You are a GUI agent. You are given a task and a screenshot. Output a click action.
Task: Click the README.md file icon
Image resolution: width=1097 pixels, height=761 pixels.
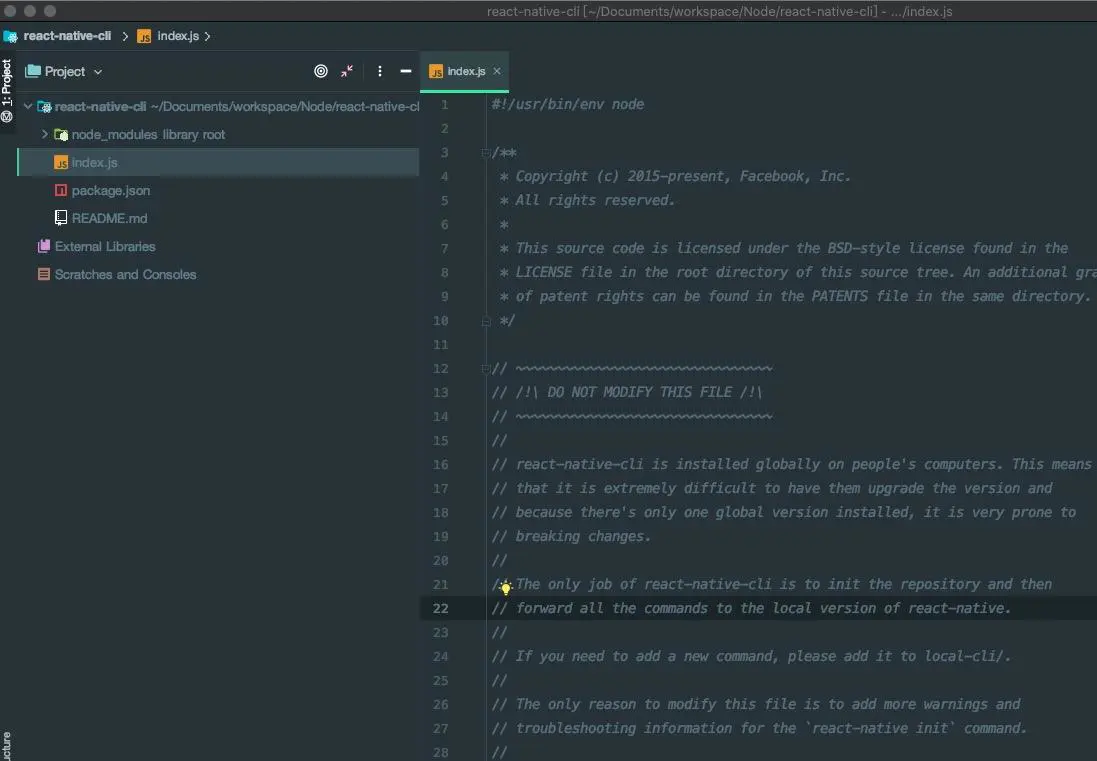61,218
